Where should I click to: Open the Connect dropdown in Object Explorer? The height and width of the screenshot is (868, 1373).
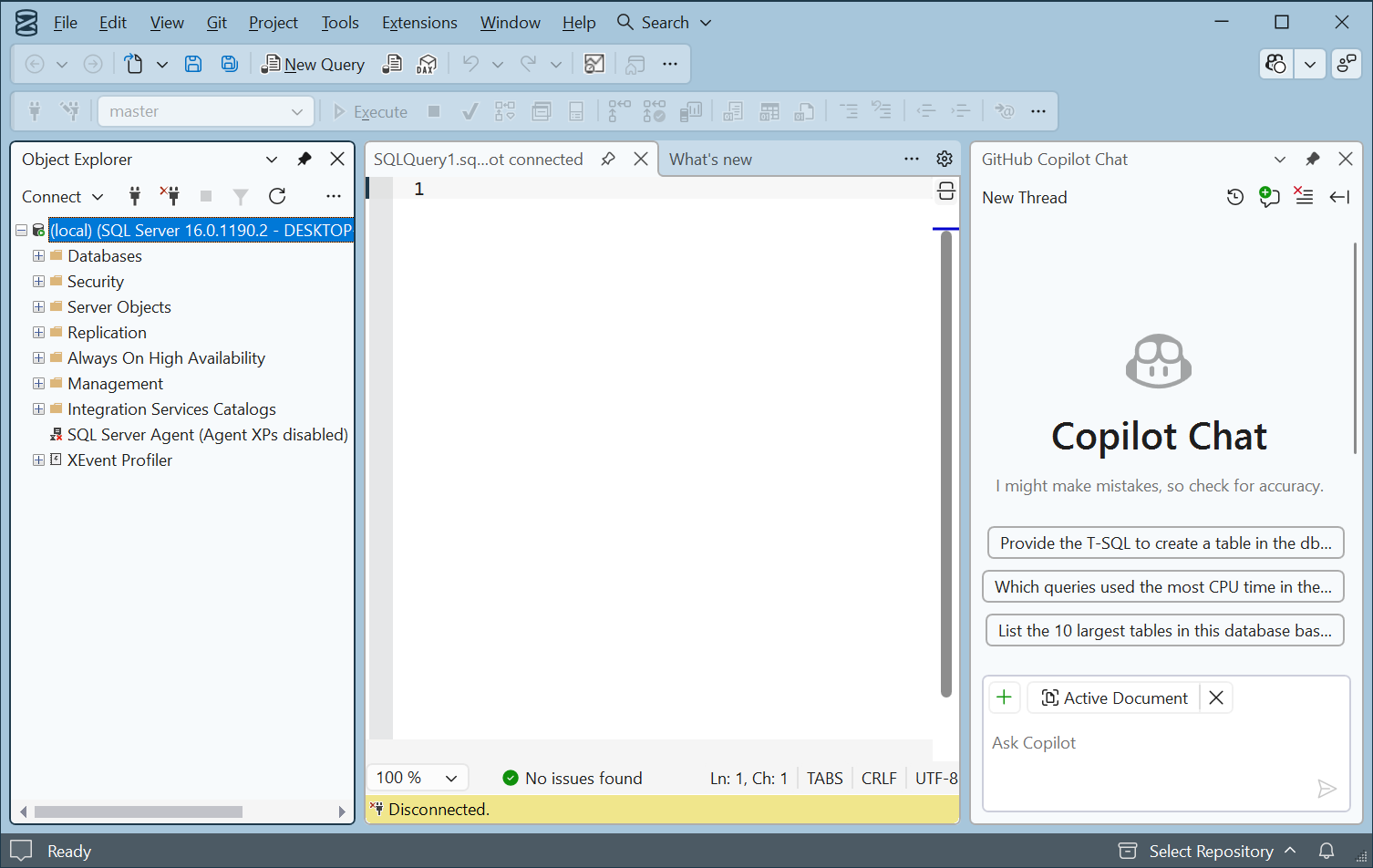pyautogui.click(x=63, y=197)
